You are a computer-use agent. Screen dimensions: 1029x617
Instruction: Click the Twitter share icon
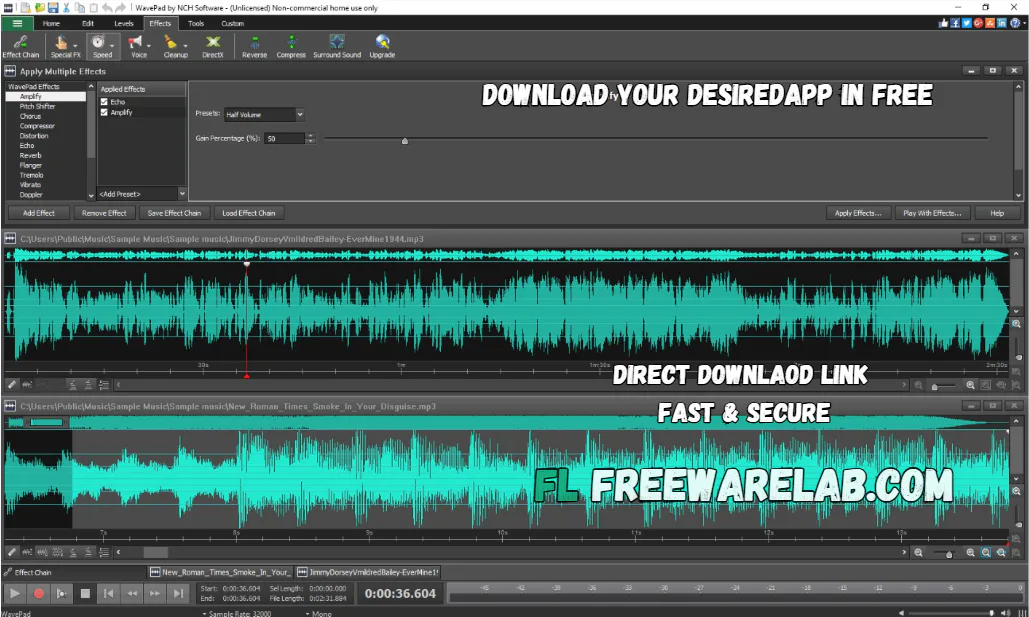click(x=967, y=23)
